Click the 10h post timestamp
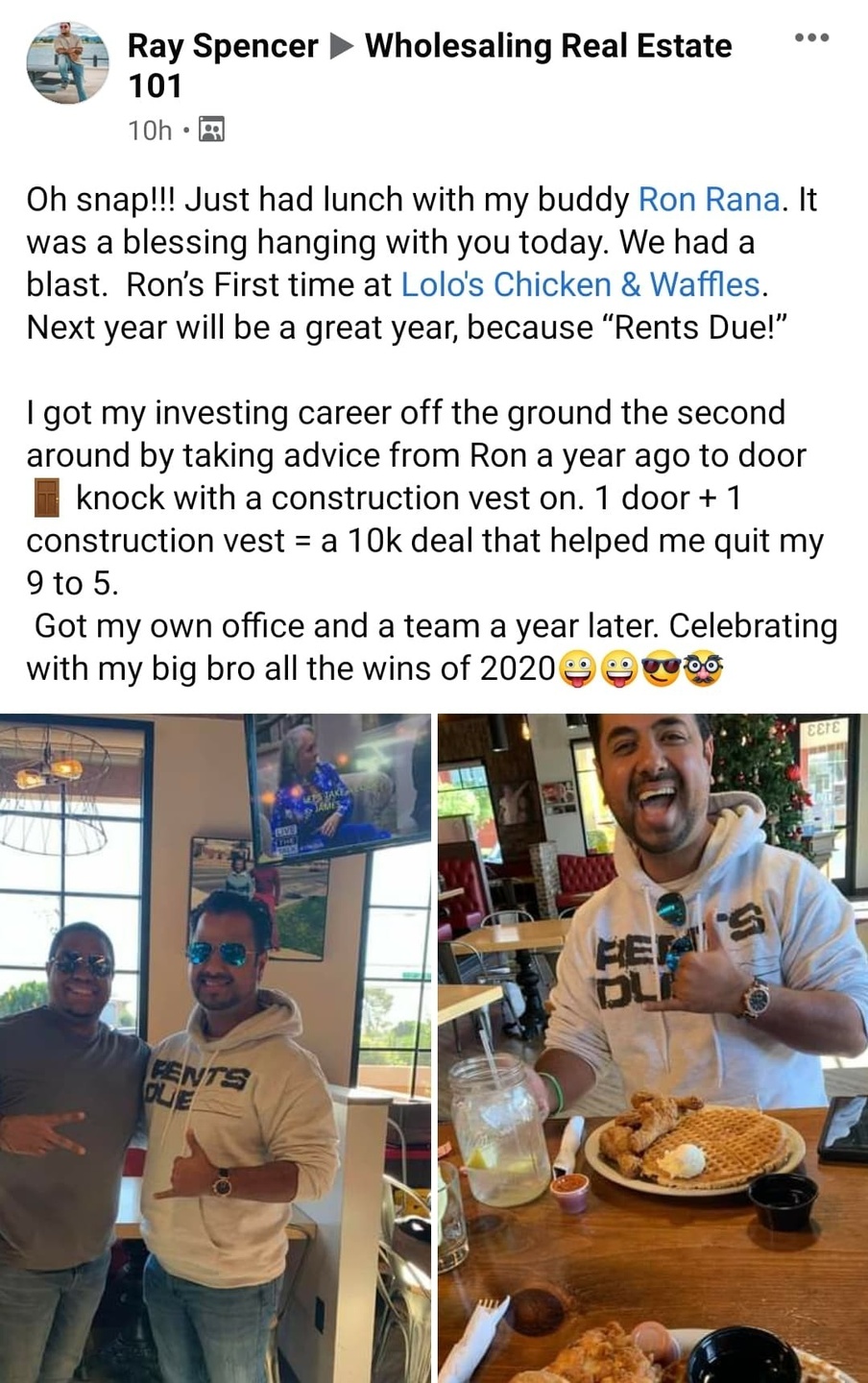868x1383 pixels. point(151,130)
